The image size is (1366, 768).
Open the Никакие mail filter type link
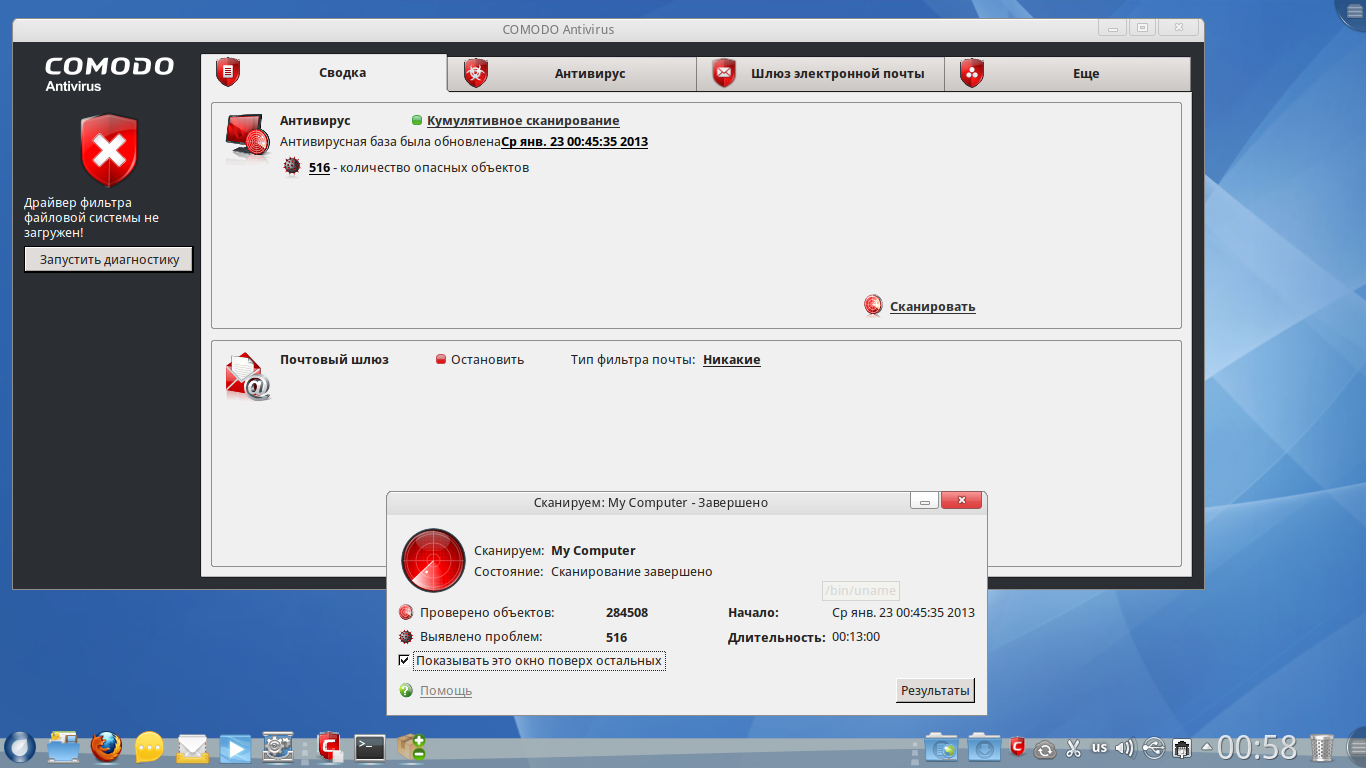[731, 360]
